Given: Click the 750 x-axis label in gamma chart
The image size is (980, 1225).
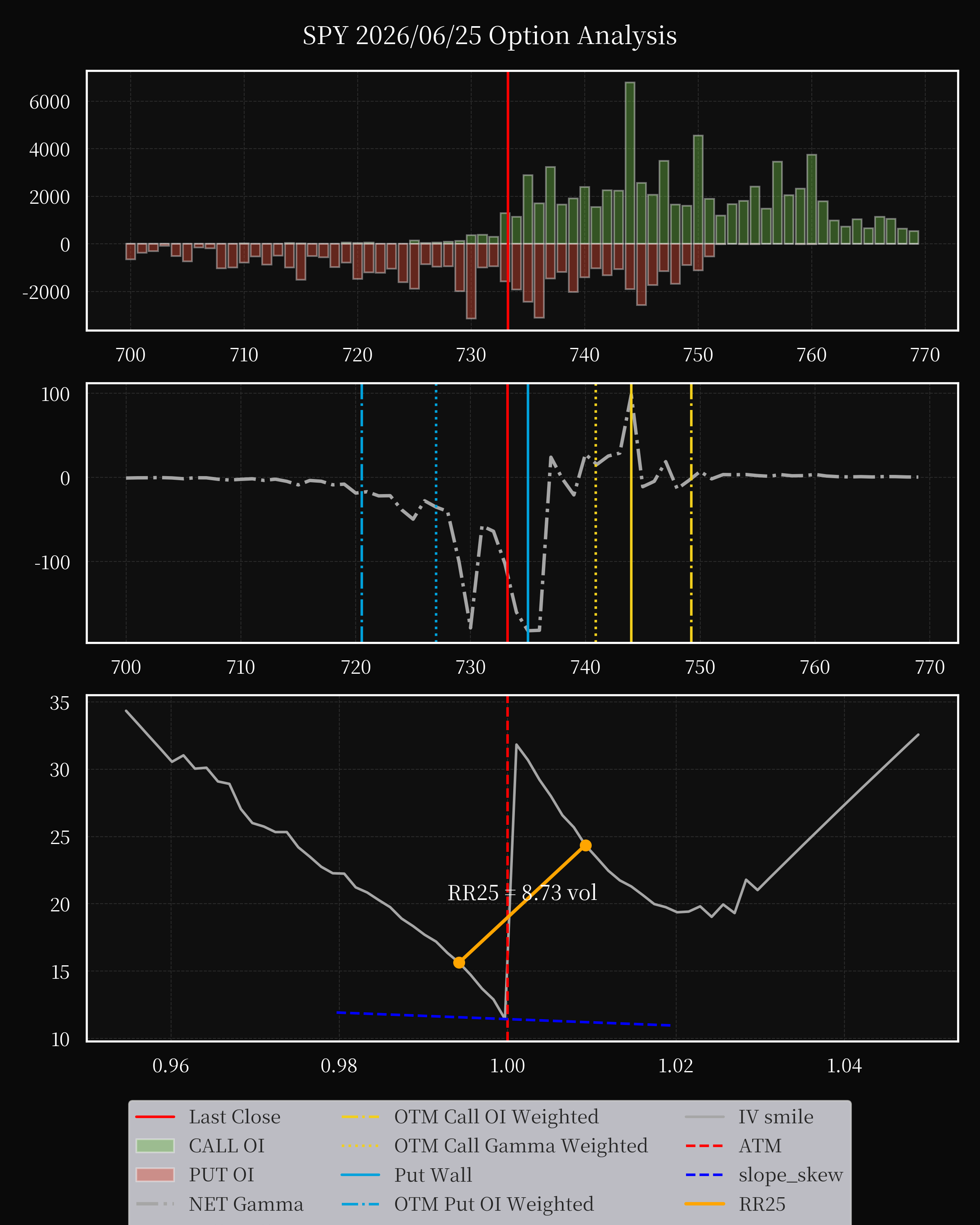Looking at the screenshot, I should pyautogui.click(x=700, y=667).
